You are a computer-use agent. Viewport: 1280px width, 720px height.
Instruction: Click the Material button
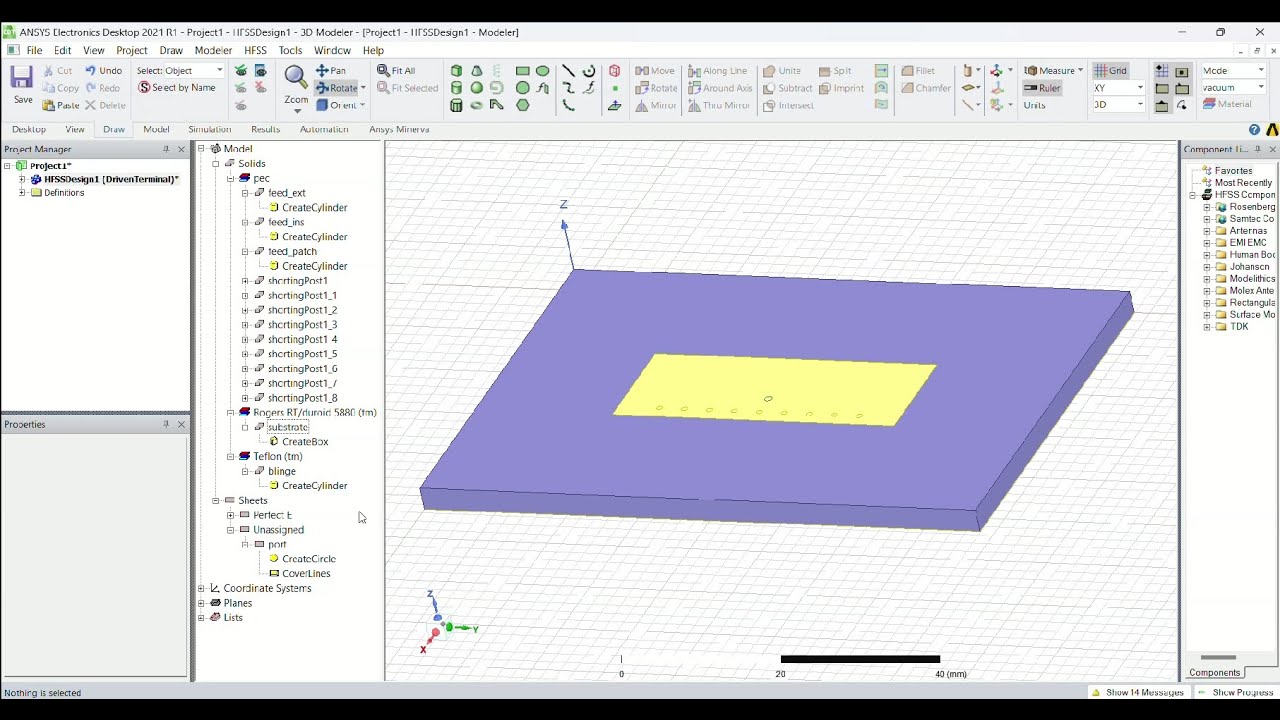click(x=1227, y=104)
